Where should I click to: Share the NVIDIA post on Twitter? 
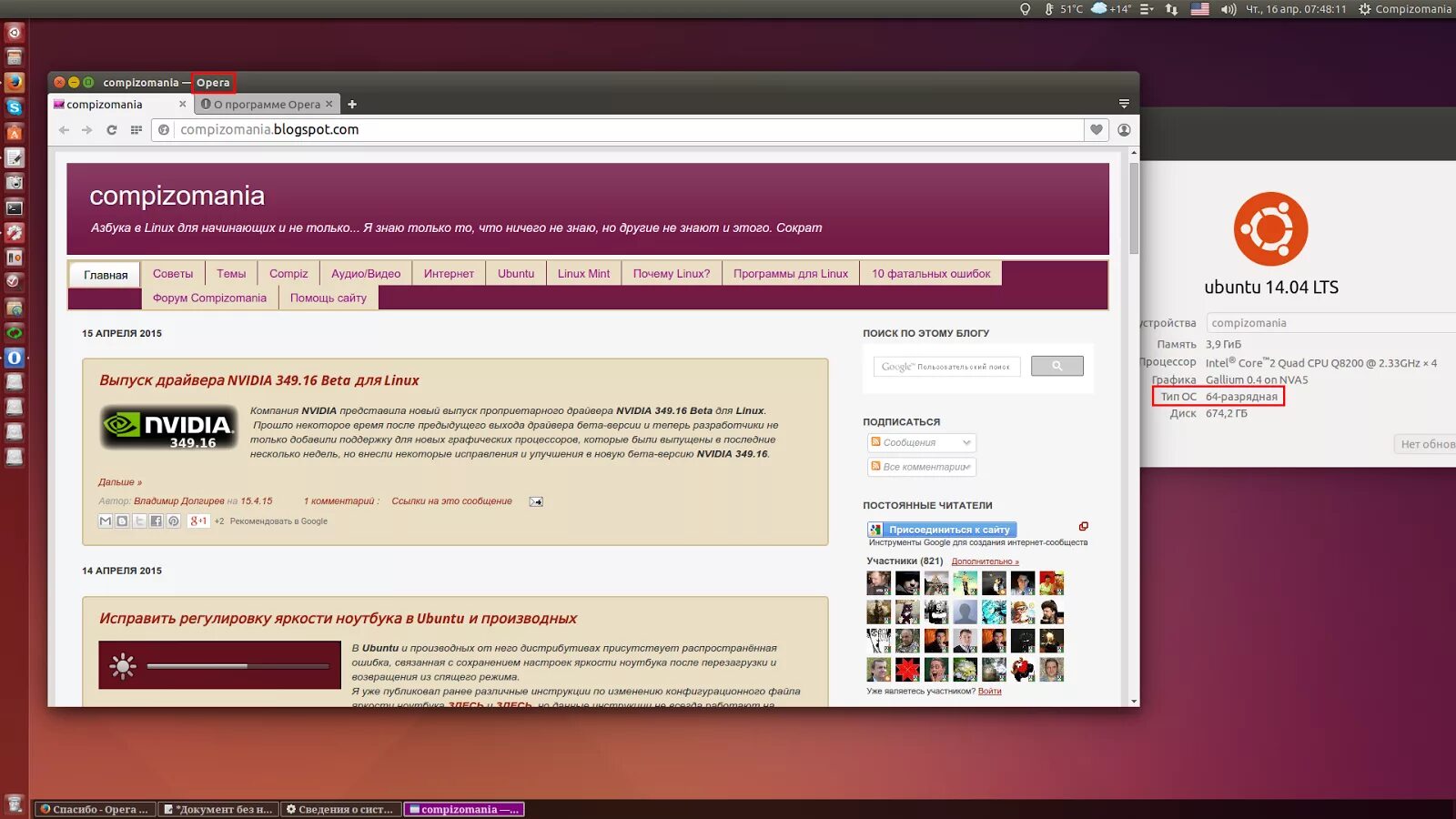(x=139, y=521)
